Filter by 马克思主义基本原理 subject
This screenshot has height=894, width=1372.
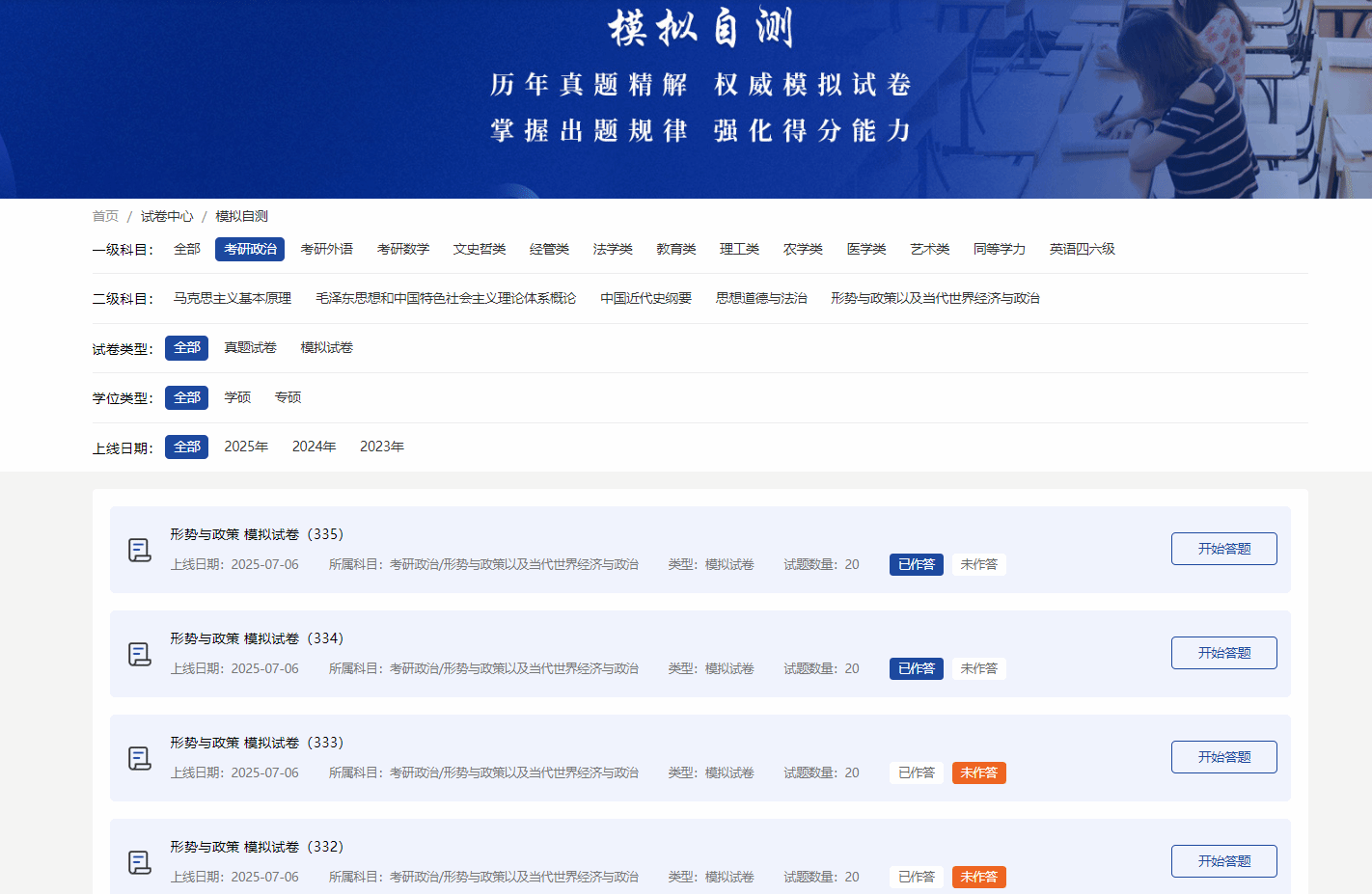click(232, 298)
